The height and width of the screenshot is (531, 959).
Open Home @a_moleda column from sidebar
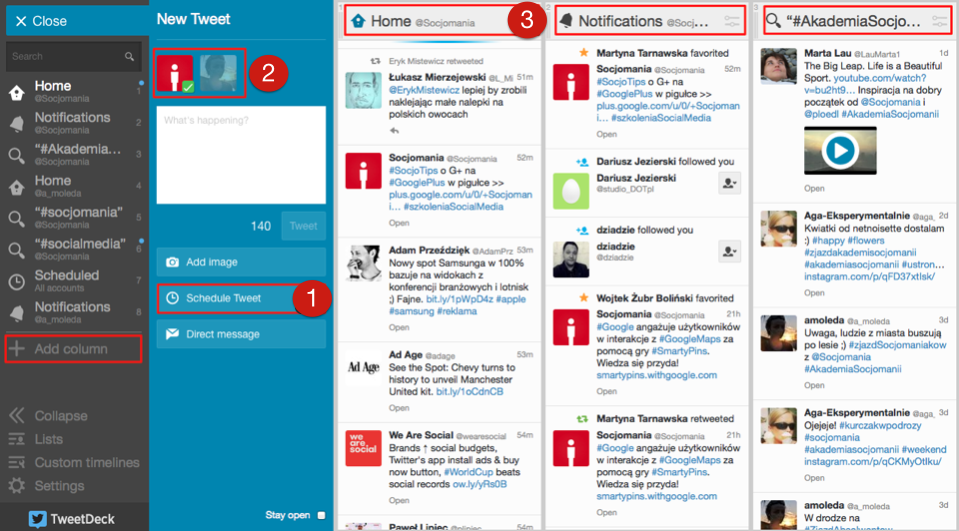point(73,186)
